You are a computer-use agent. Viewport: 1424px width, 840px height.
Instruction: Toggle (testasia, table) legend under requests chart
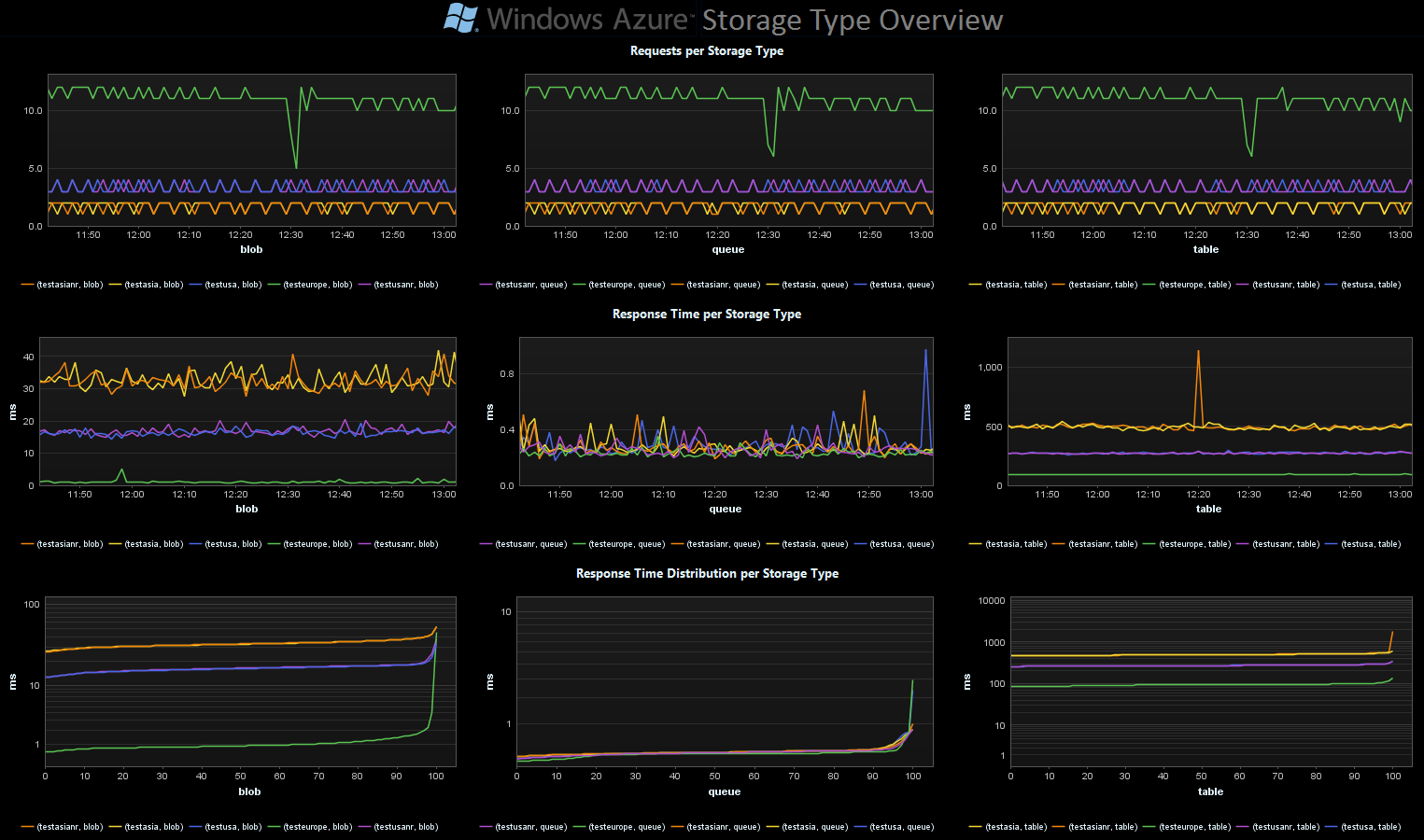(1008, 285)
